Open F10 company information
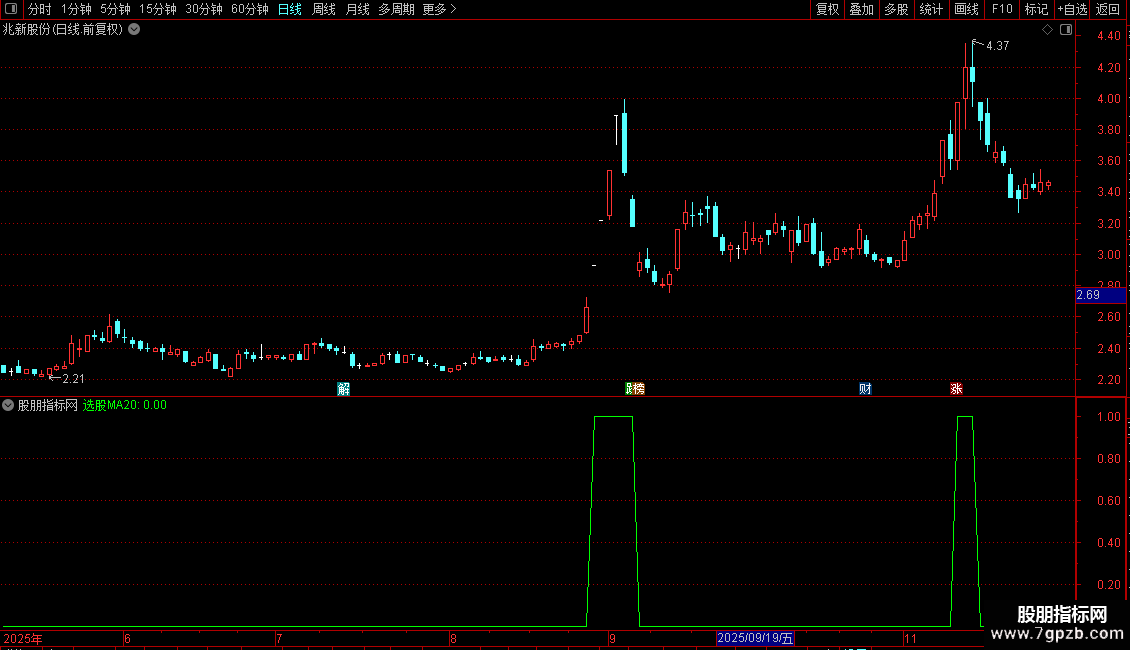1130x650 pixels. pyautogui.click(x=1002, y=9)
